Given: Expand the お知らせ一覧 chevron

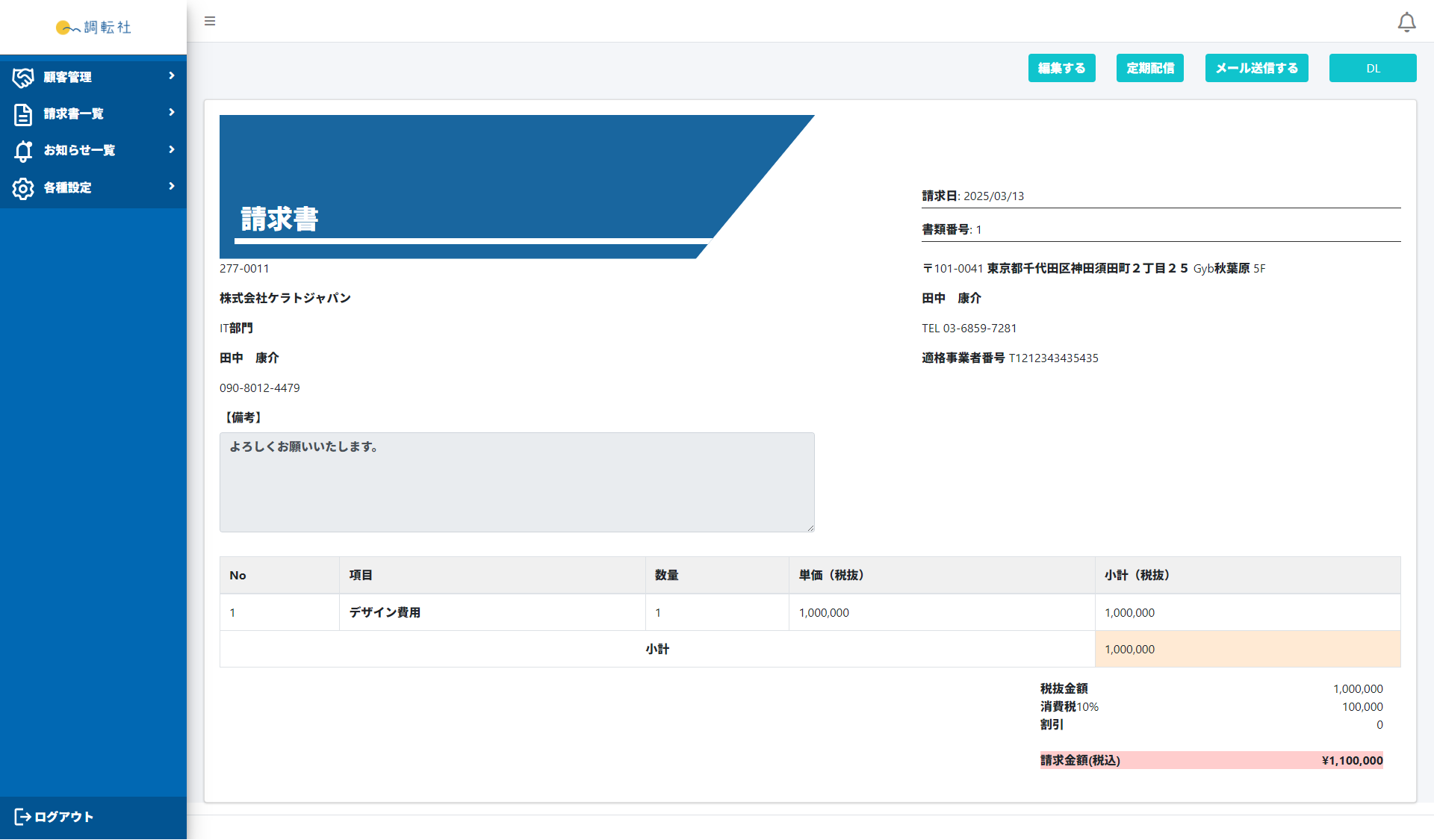Looking at the screenshot, I should tap(172, 149).
